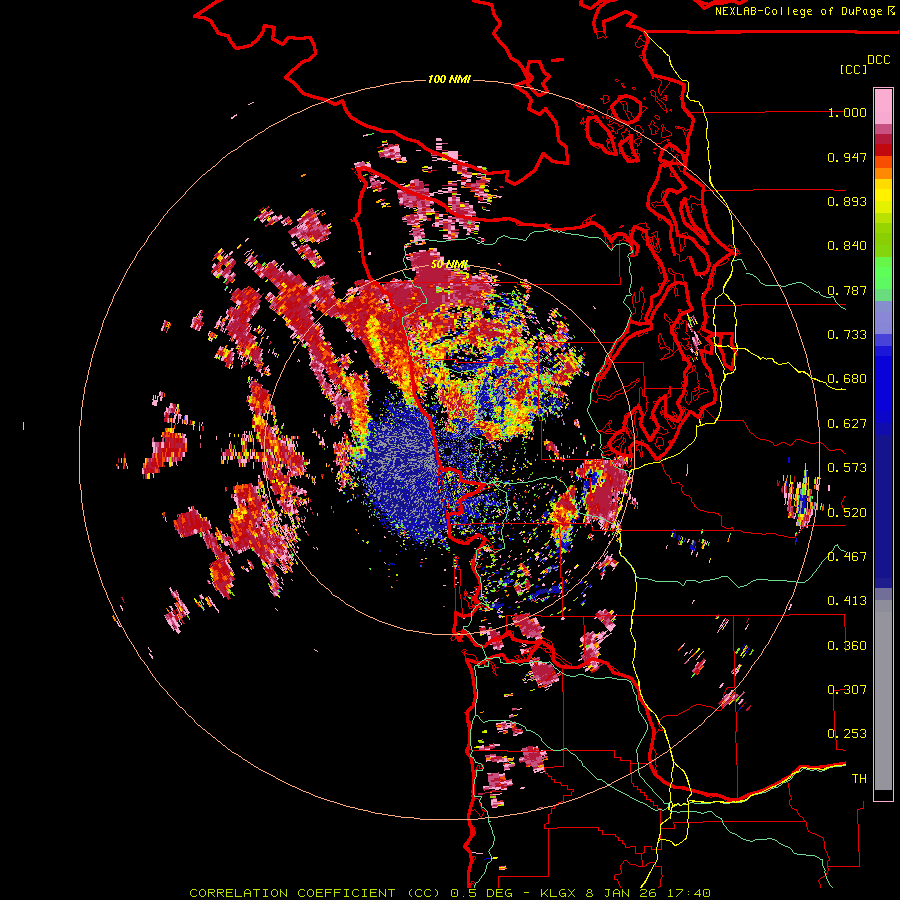Pick the bright green segment of the color bar

pyautogui.click(x=883, y=273)
